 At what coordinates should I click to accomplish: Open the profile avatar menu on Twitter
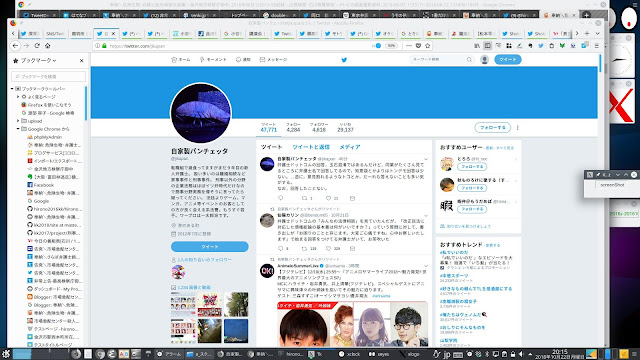click(x=484, y=60)
